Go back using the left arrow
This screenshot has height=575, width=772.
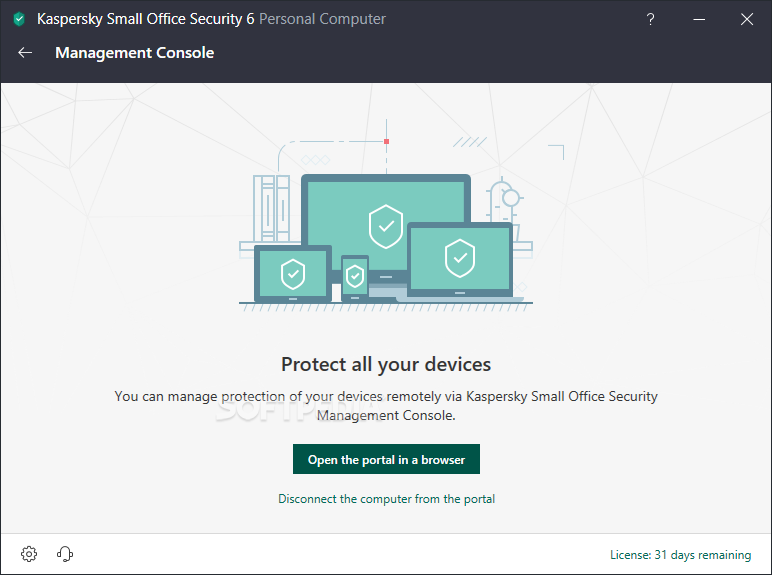tap(25, 53)
